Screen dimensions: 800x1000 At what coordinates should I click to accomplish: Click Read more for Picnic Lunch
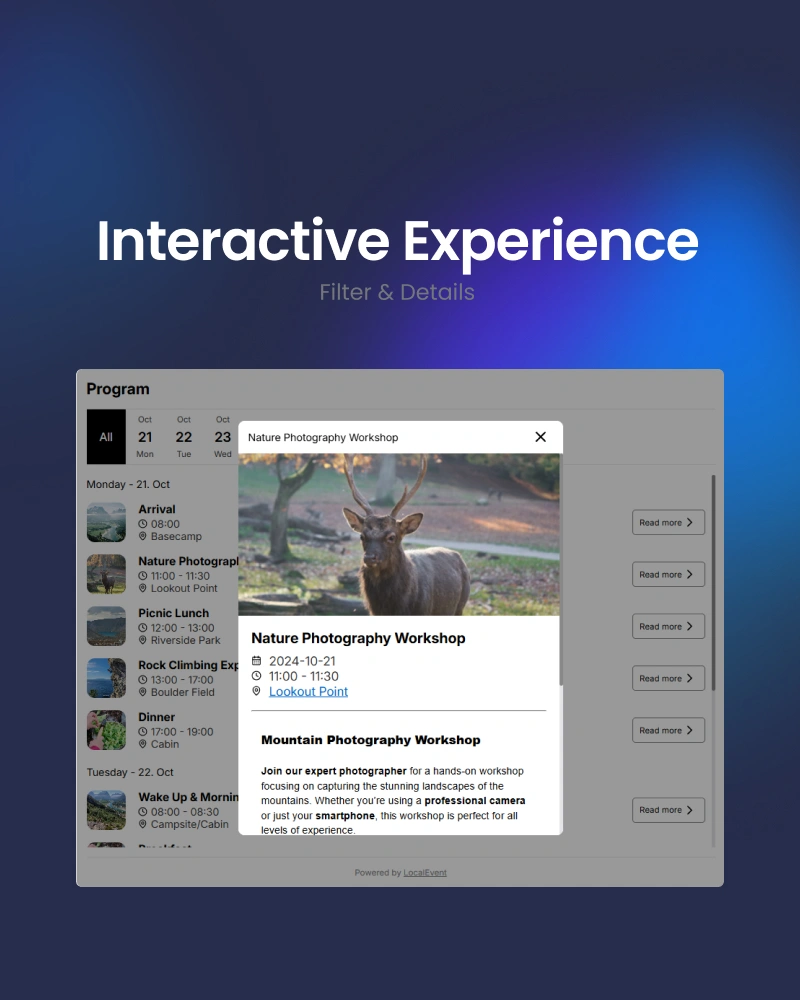[668, 626]
